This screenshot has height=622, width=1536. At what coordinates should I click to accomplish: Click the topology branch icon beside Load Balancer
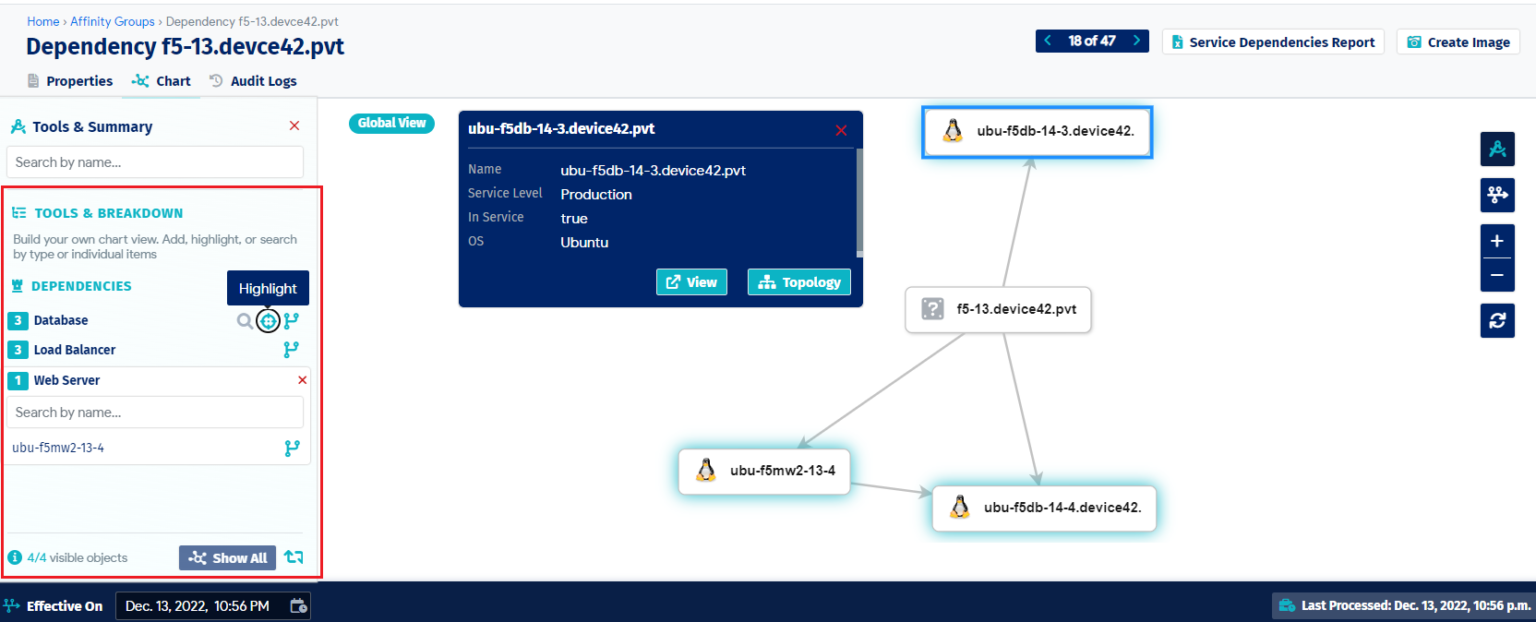(292, 349)
